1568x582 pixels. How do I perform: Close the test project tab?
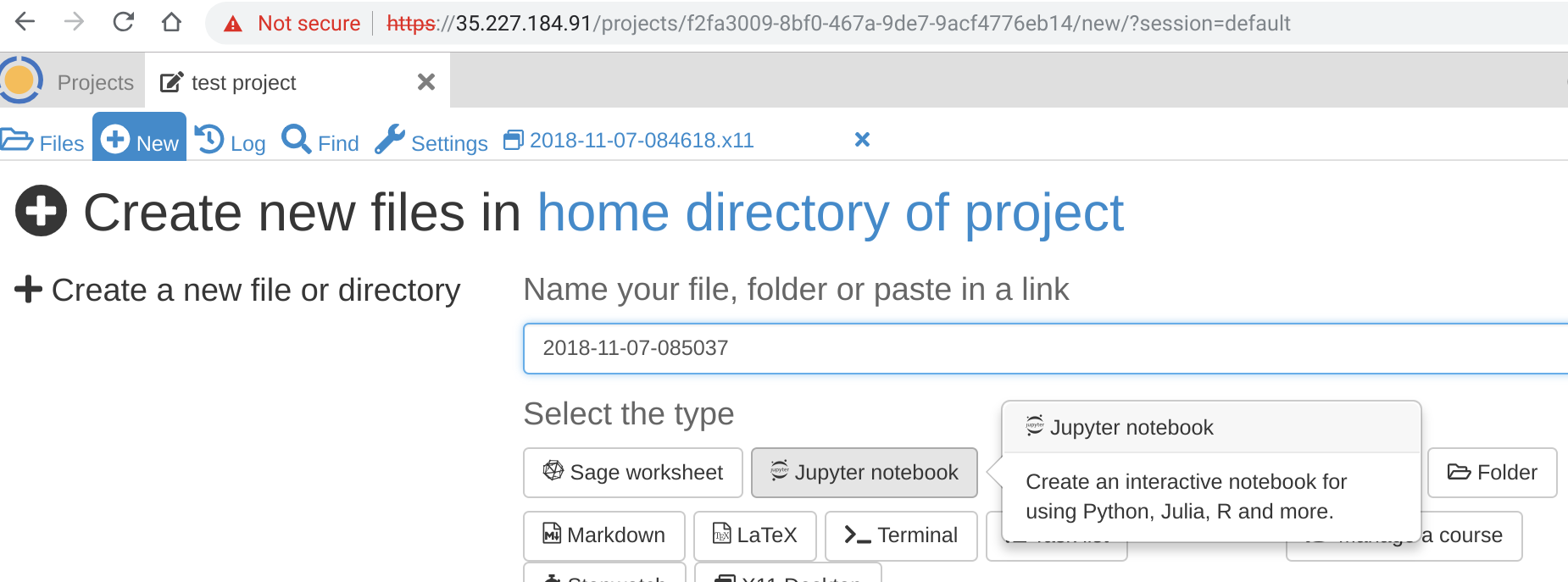[x=426, y=81]
